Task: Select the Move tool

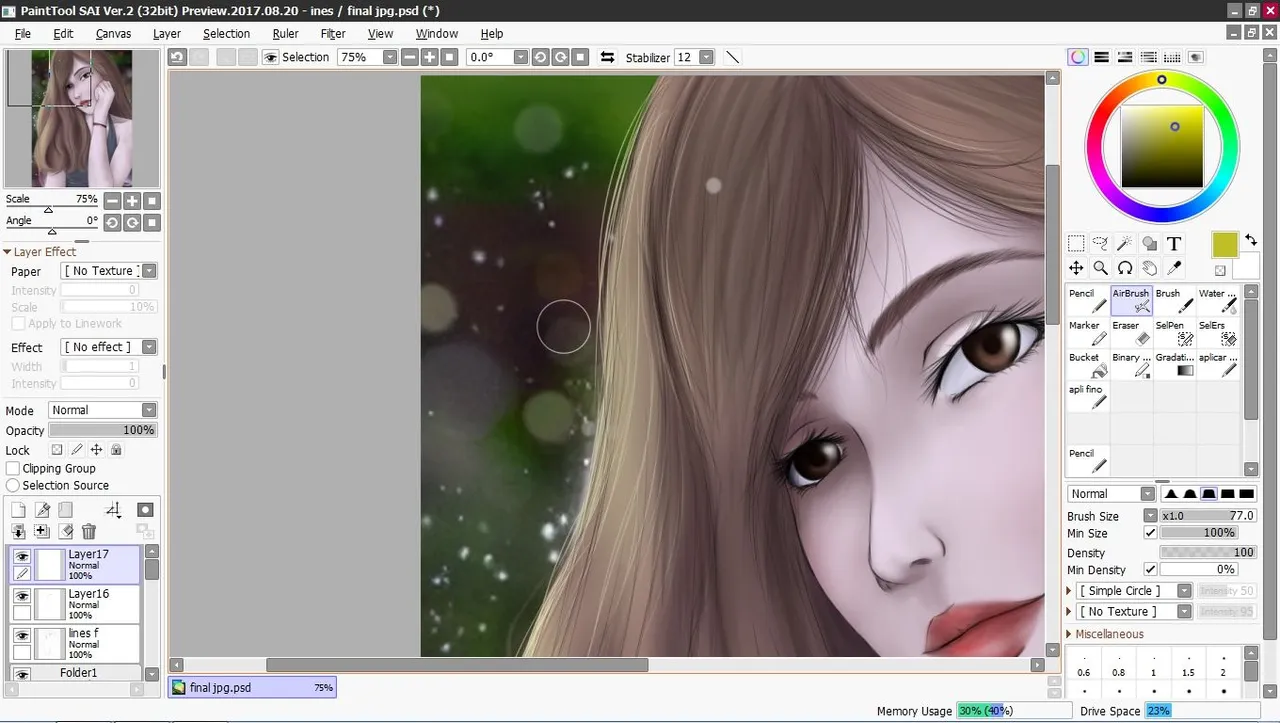Action: coord(1076,268)
